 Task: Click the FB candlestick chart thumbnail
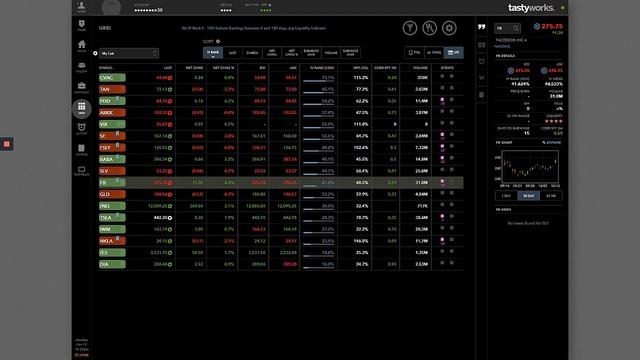530,167
